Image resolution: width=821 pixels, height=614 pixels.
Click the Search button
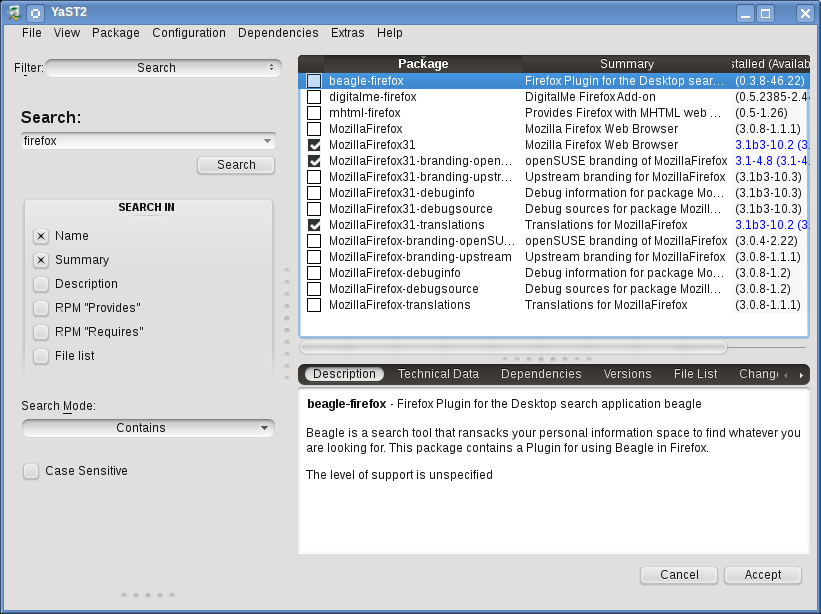(236, 165)
